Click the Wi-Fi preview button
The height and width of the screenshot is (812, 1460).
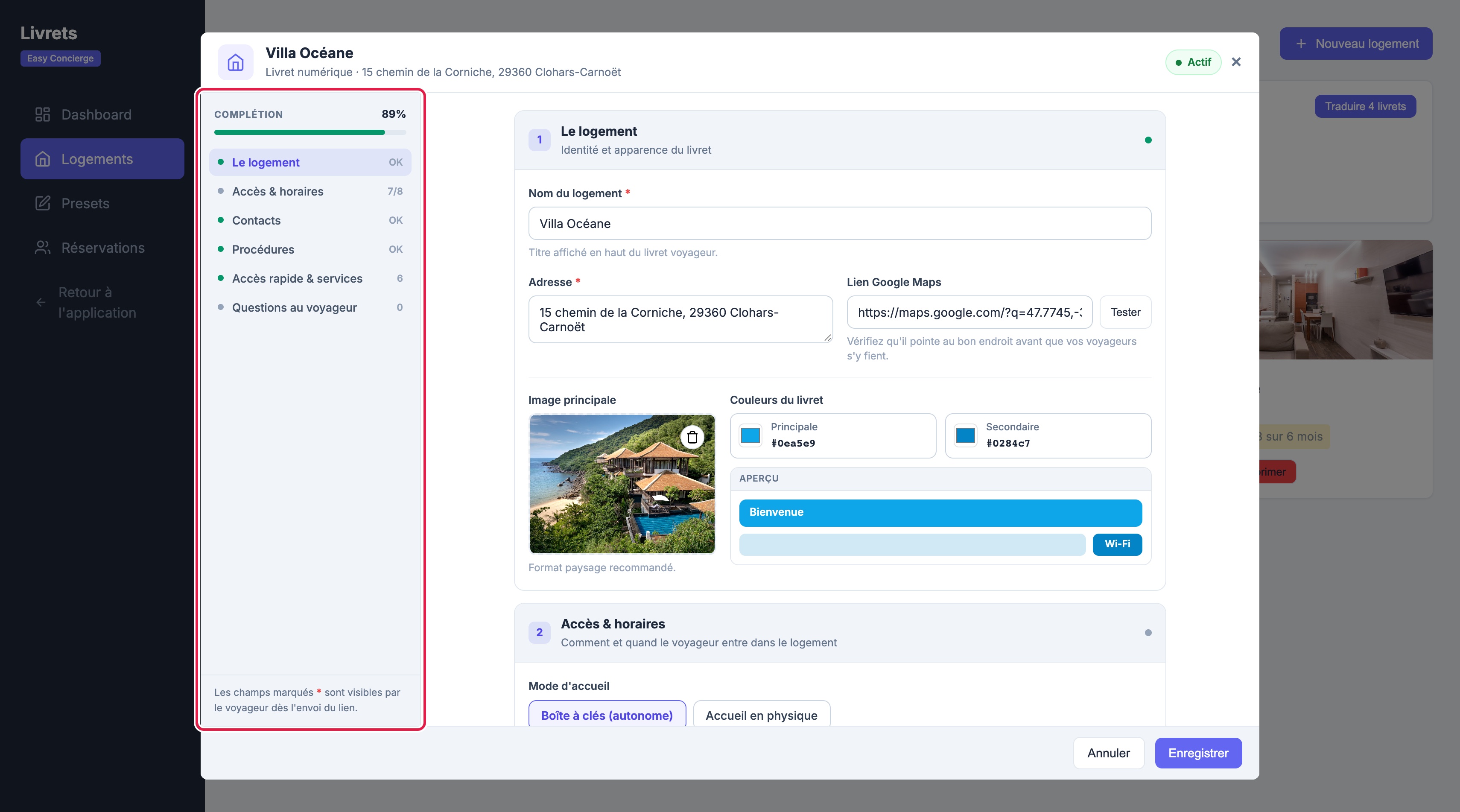click(x=1117, y=544)
